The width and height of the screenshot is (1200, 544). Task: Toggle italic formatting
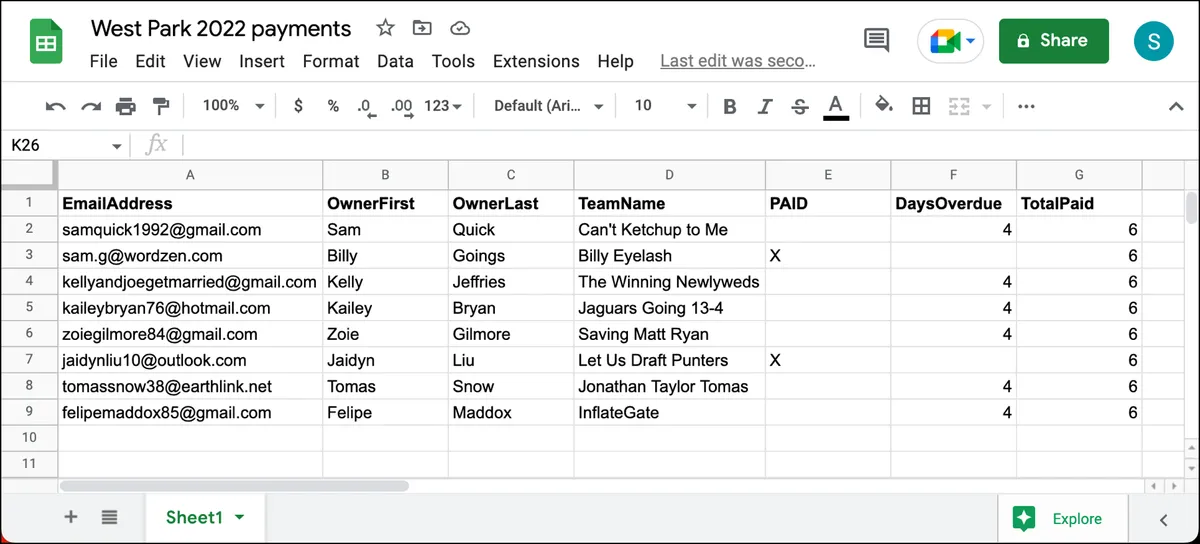point(765,106)
